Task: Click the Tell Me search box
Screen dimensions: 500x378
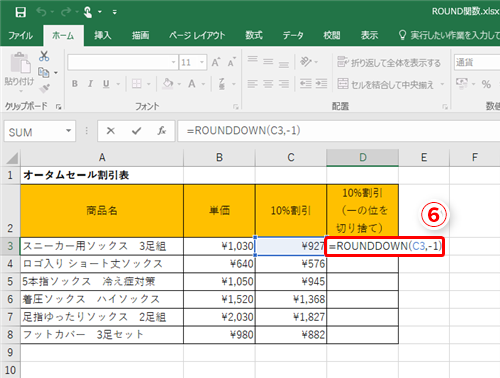Action: pos(449,35)
